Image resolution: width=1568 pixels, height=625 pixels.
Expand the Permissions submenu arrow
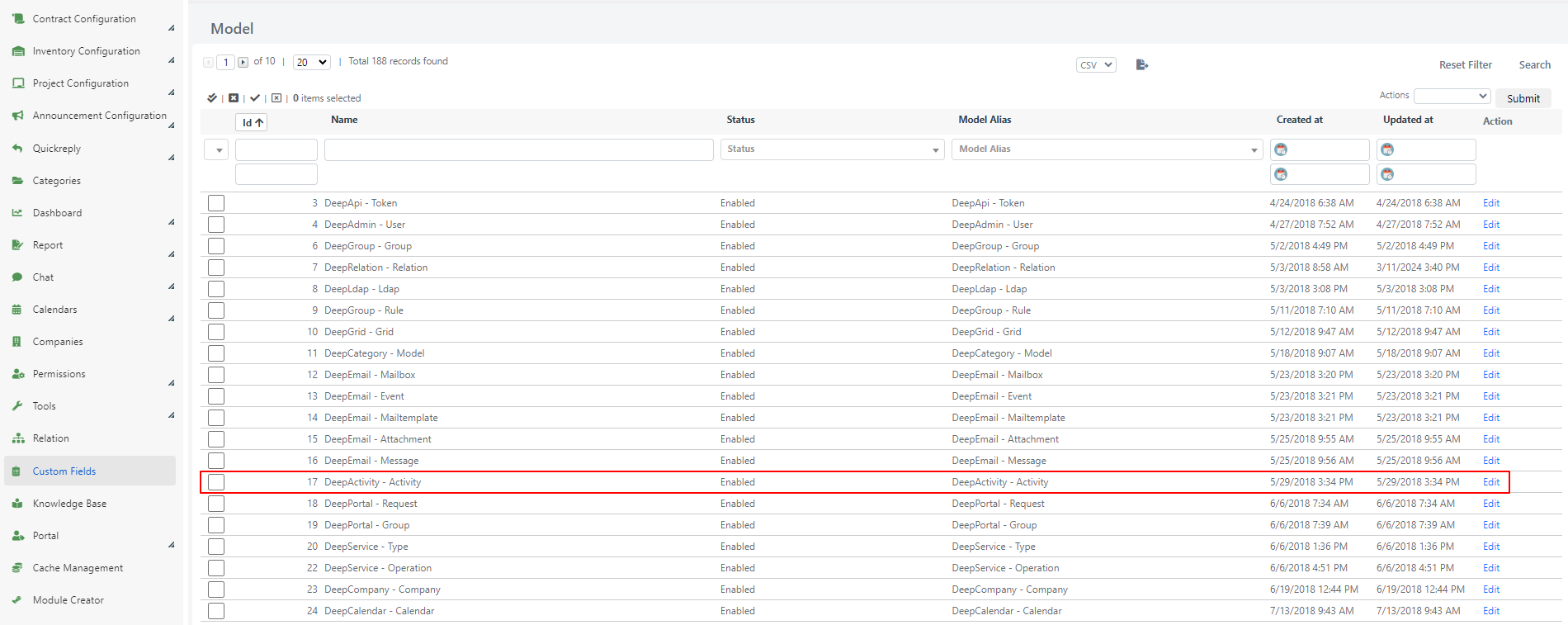pyautogui.click(x=172, y=382)
